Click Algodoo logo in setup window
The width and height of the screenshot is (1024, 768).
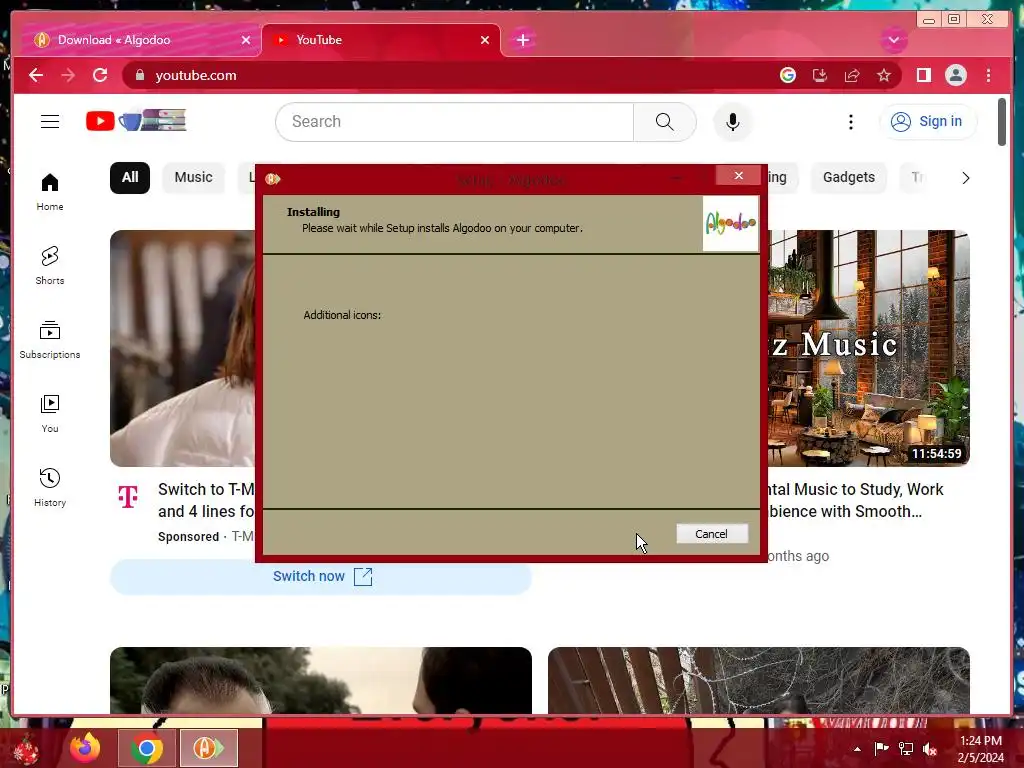tap(731, 223)
